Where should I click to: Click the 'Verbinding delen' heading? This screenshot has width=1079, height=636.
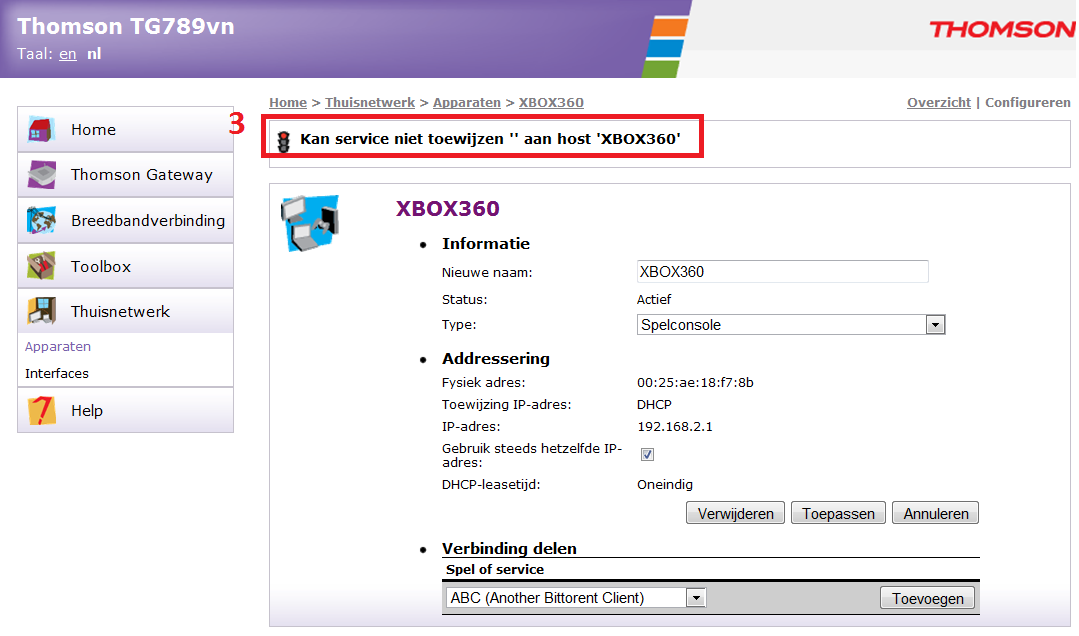tap(509, 549)
